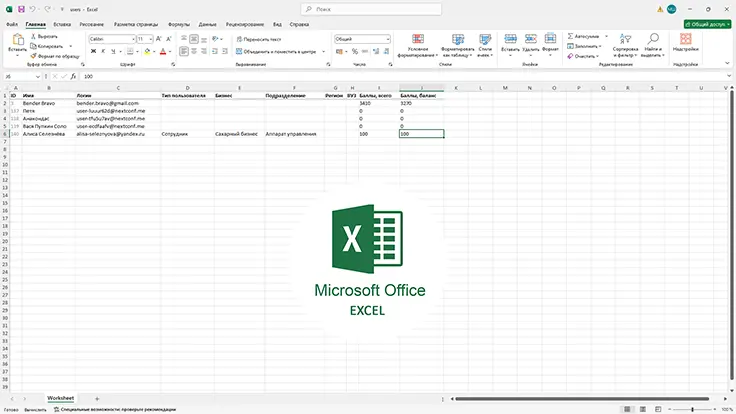Select the Worksheet sheet tab
The width and height of the screenshot is (736, 414).
click(61, 398)
